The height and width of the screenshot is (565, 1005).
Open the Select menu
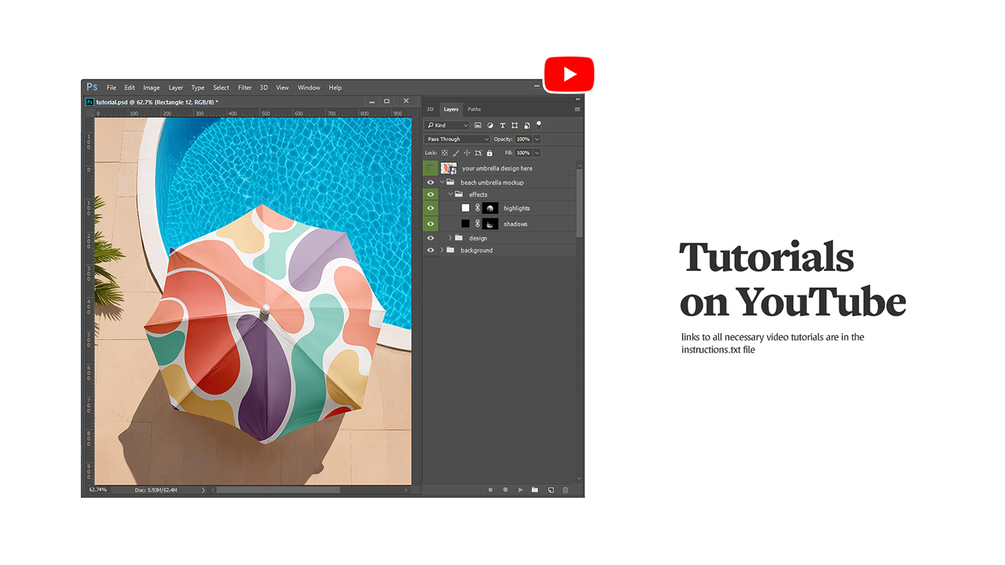[221, 88]
